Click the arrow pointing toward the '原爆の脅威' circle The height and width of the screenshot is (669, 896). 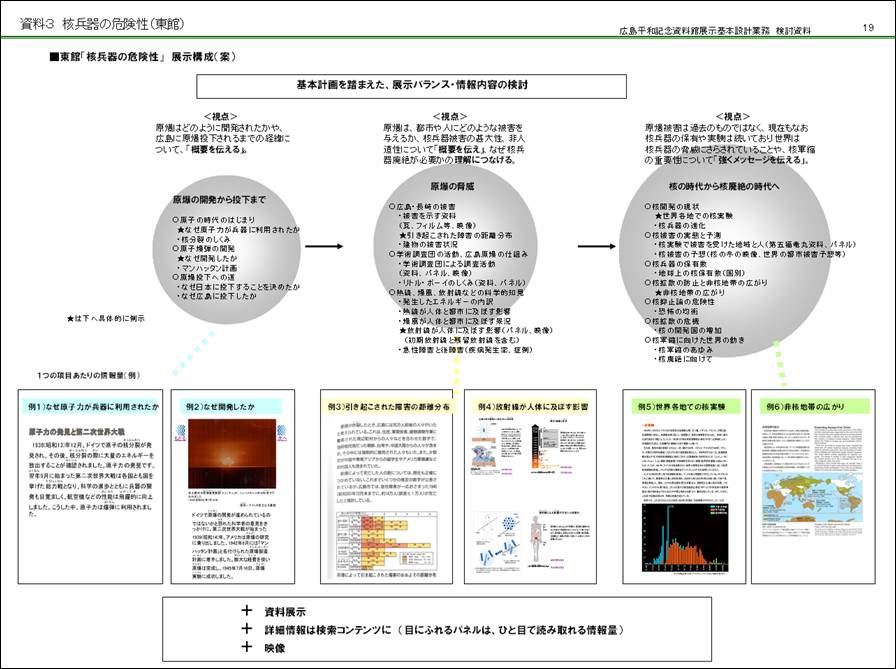tap(324, 246)
